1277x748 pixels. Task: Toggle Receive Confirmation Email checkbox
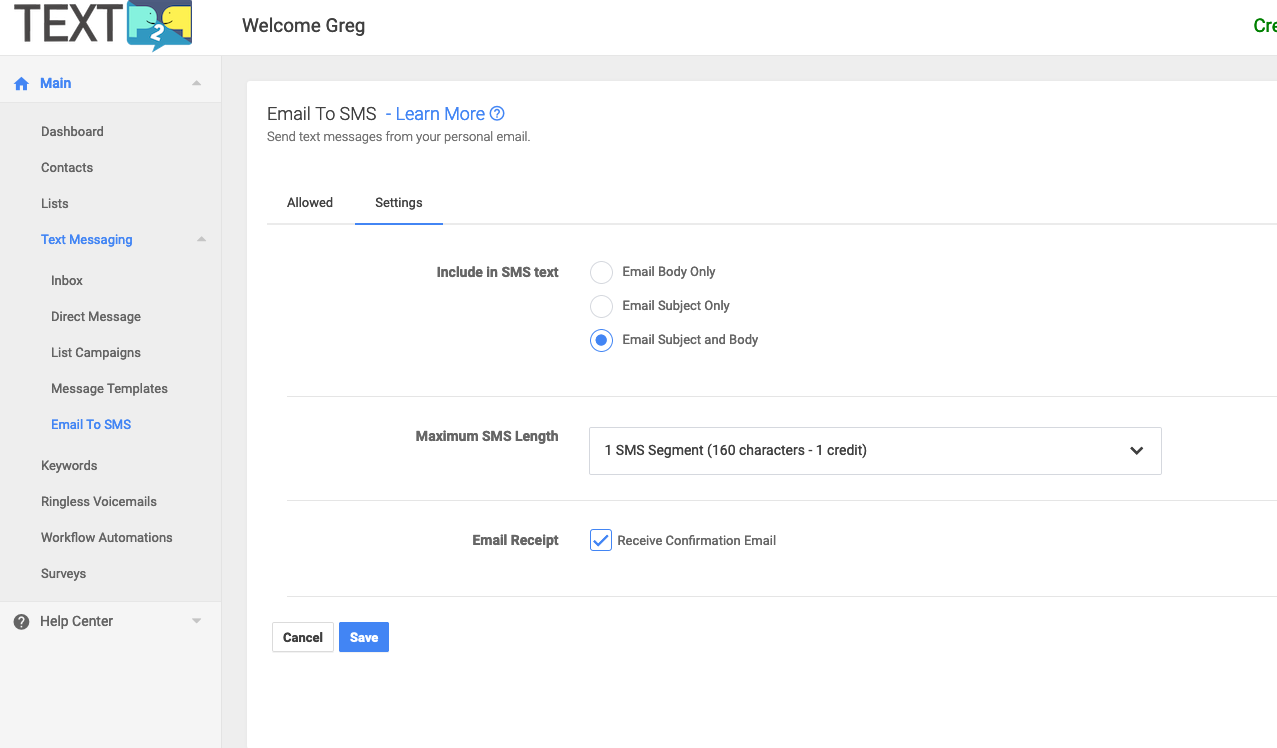pos(601,541)
